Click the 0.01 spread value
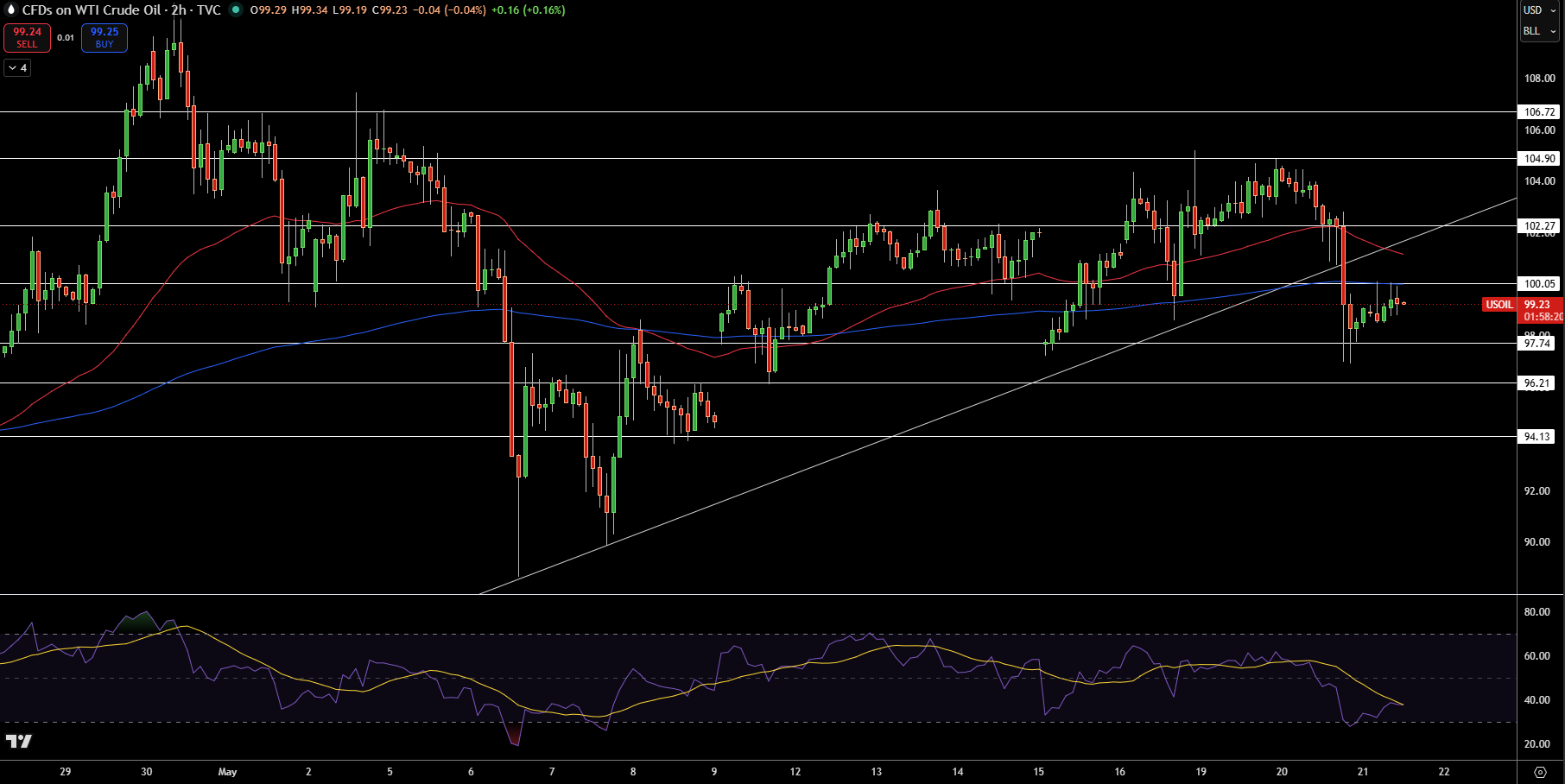 [66, 38]
